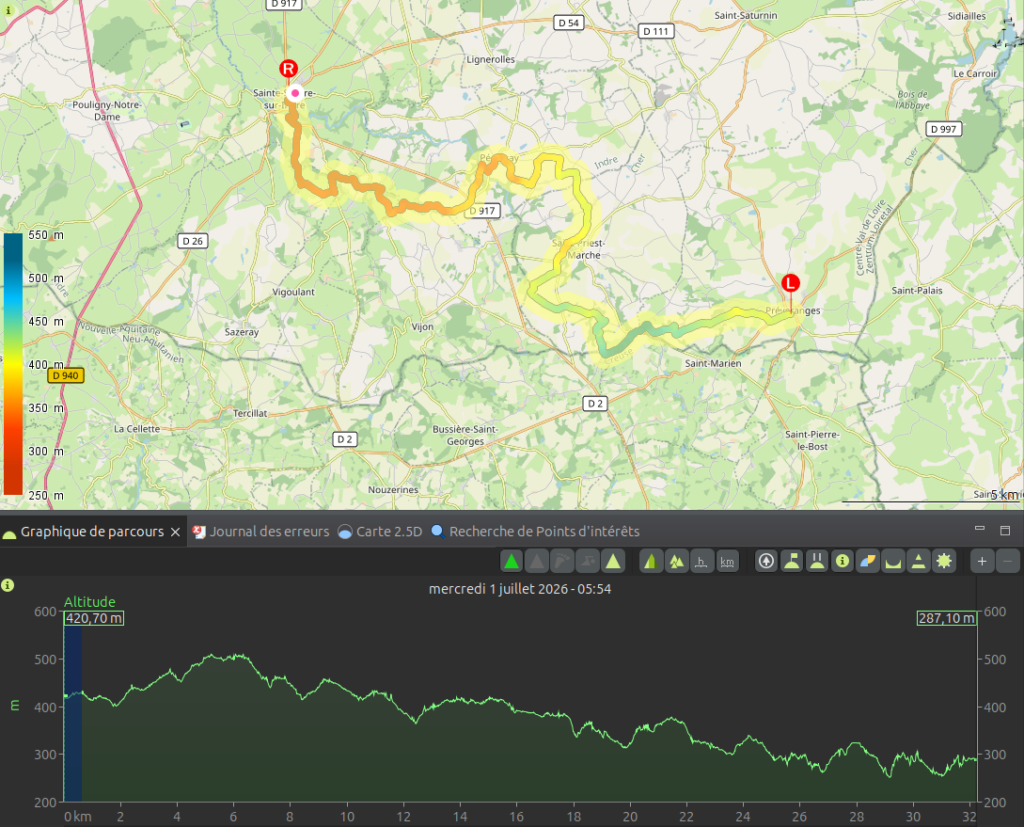
Task: Set x-axis to time with 'h' icon
Action: click(701, 561)
